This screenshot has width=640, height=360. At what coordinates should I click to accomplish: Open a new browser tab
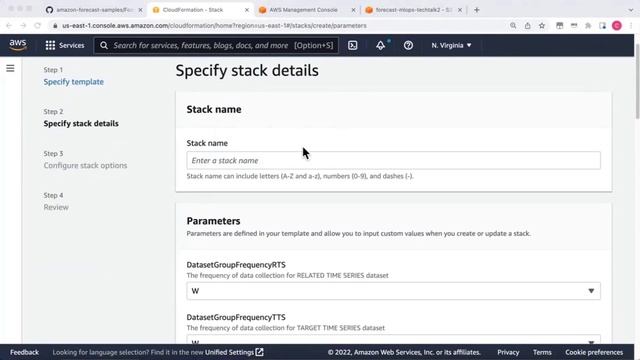click(x=477, y=10)
